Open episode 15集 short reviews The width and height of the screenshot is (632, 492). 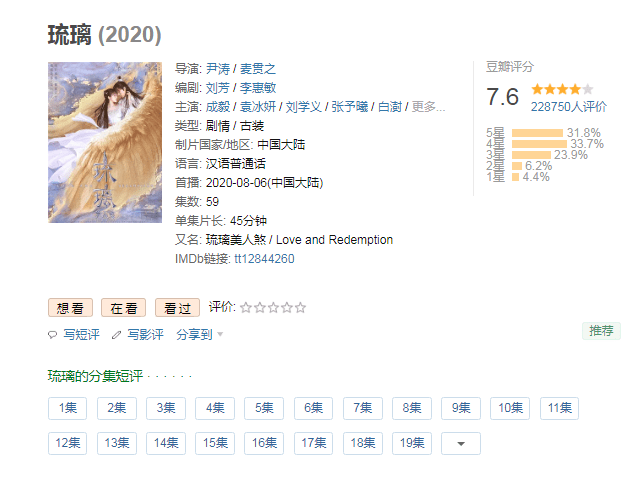click(x=215, y=443)
